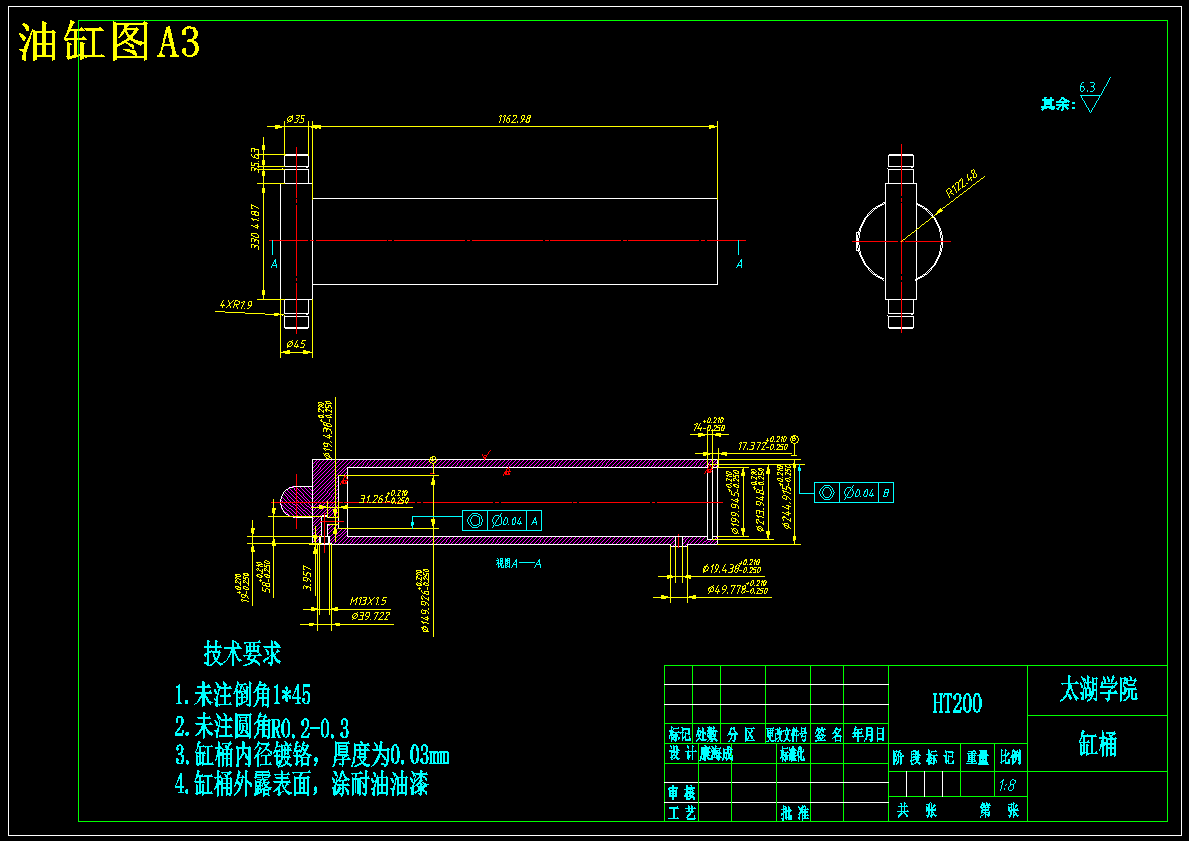Viewport: 1189px width, 841px height.
Task: Click the fillet note '4XR1.9'
Action: [235, 304]
